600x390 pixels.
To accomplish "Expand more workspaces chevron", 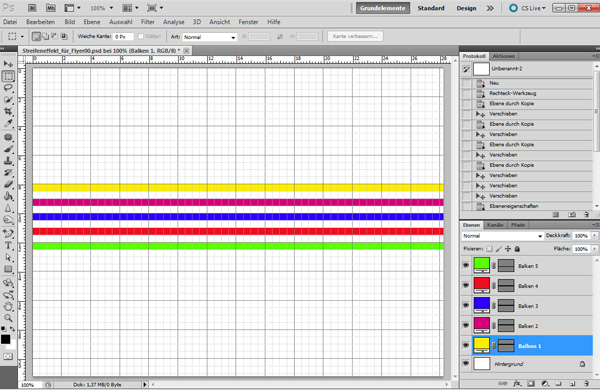I will click(490, 8).
